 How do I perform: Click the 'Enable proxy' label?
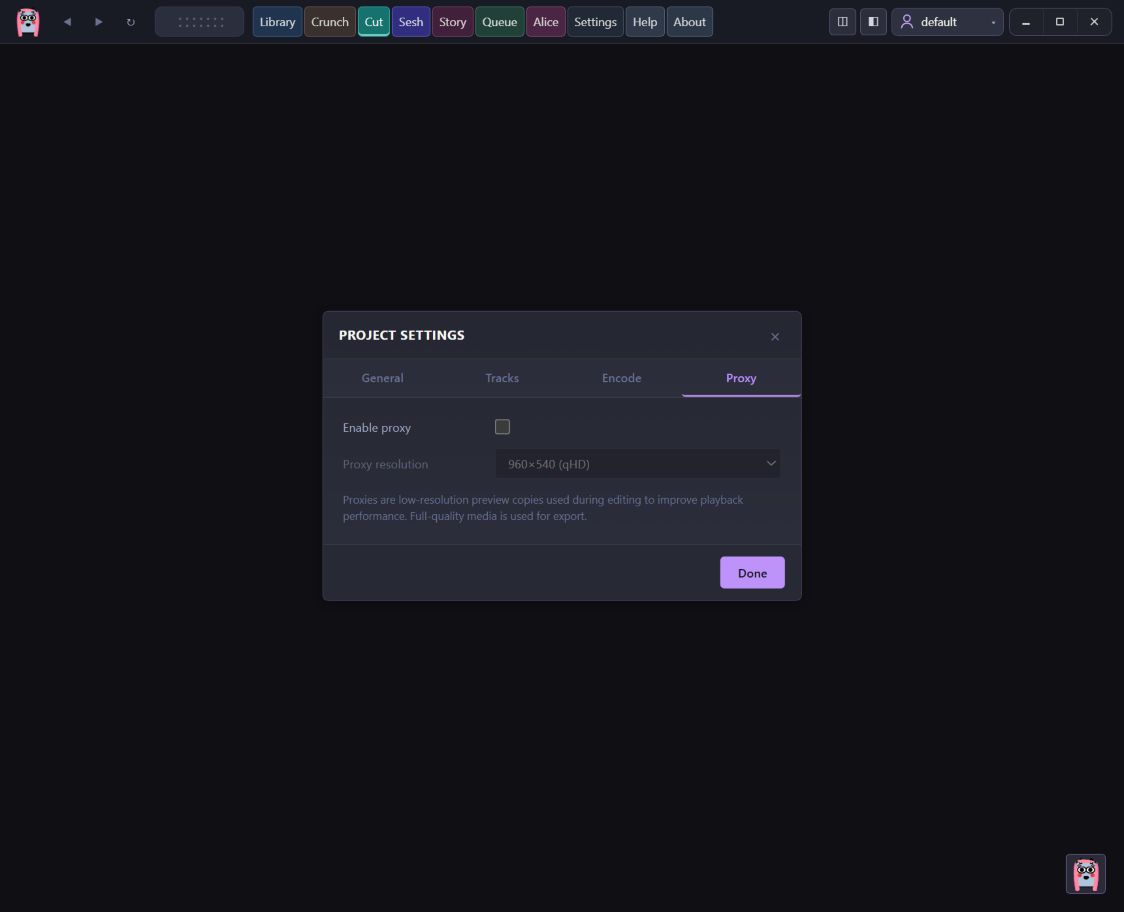(x=376, y=428)
